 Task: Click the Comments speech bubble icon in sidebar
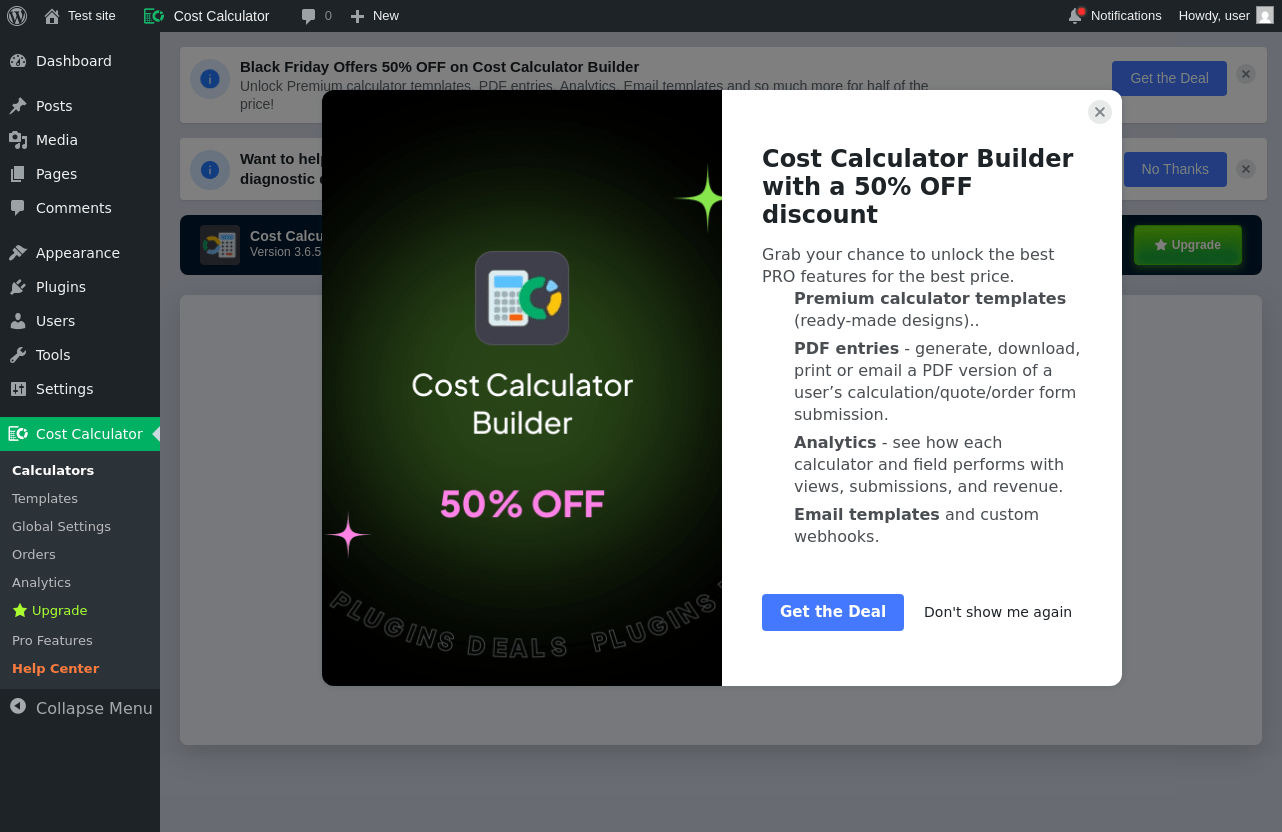pyautogui.click(x=18, y=208)
